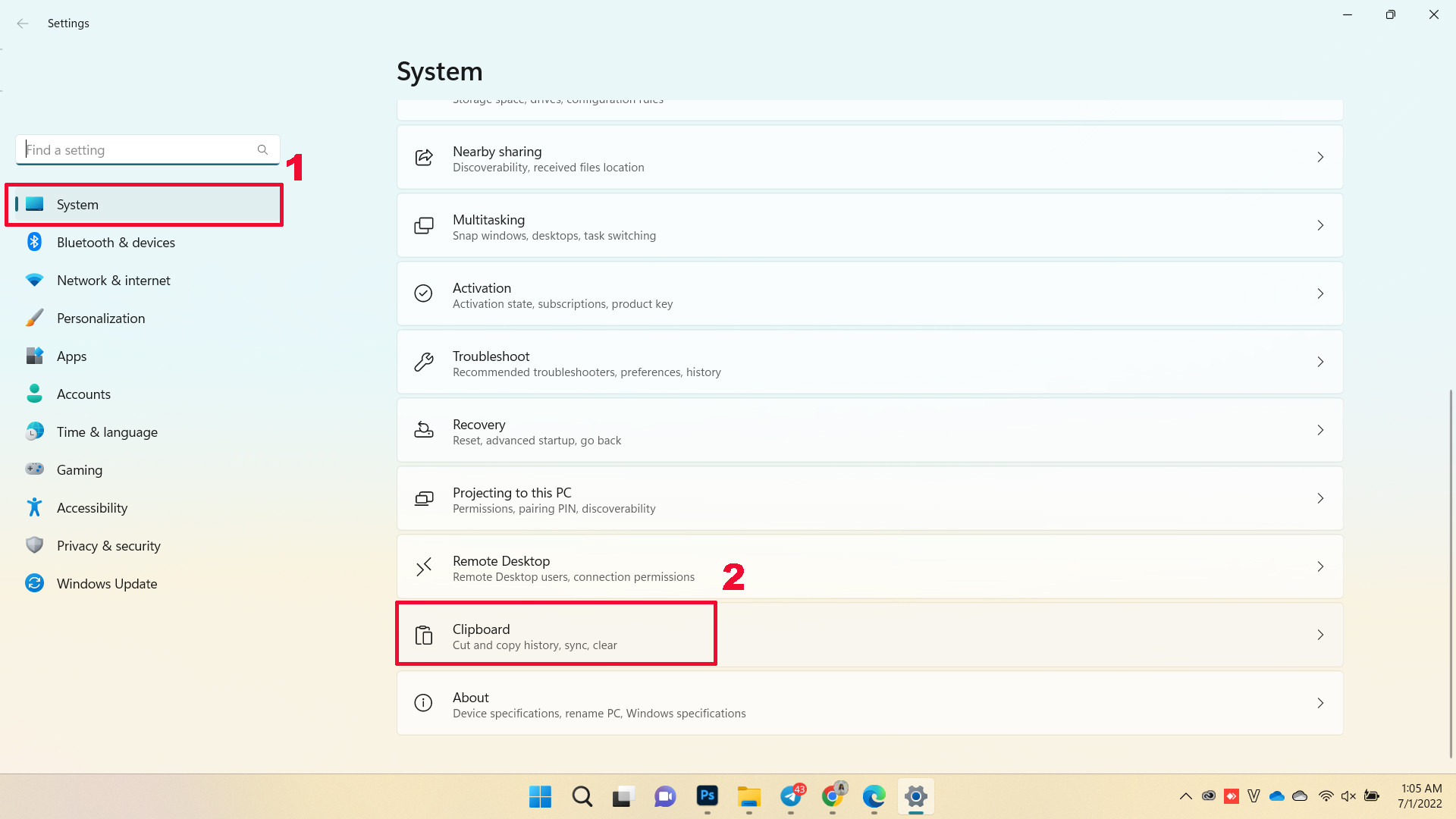Go back with the back arrow

(23, 24)
